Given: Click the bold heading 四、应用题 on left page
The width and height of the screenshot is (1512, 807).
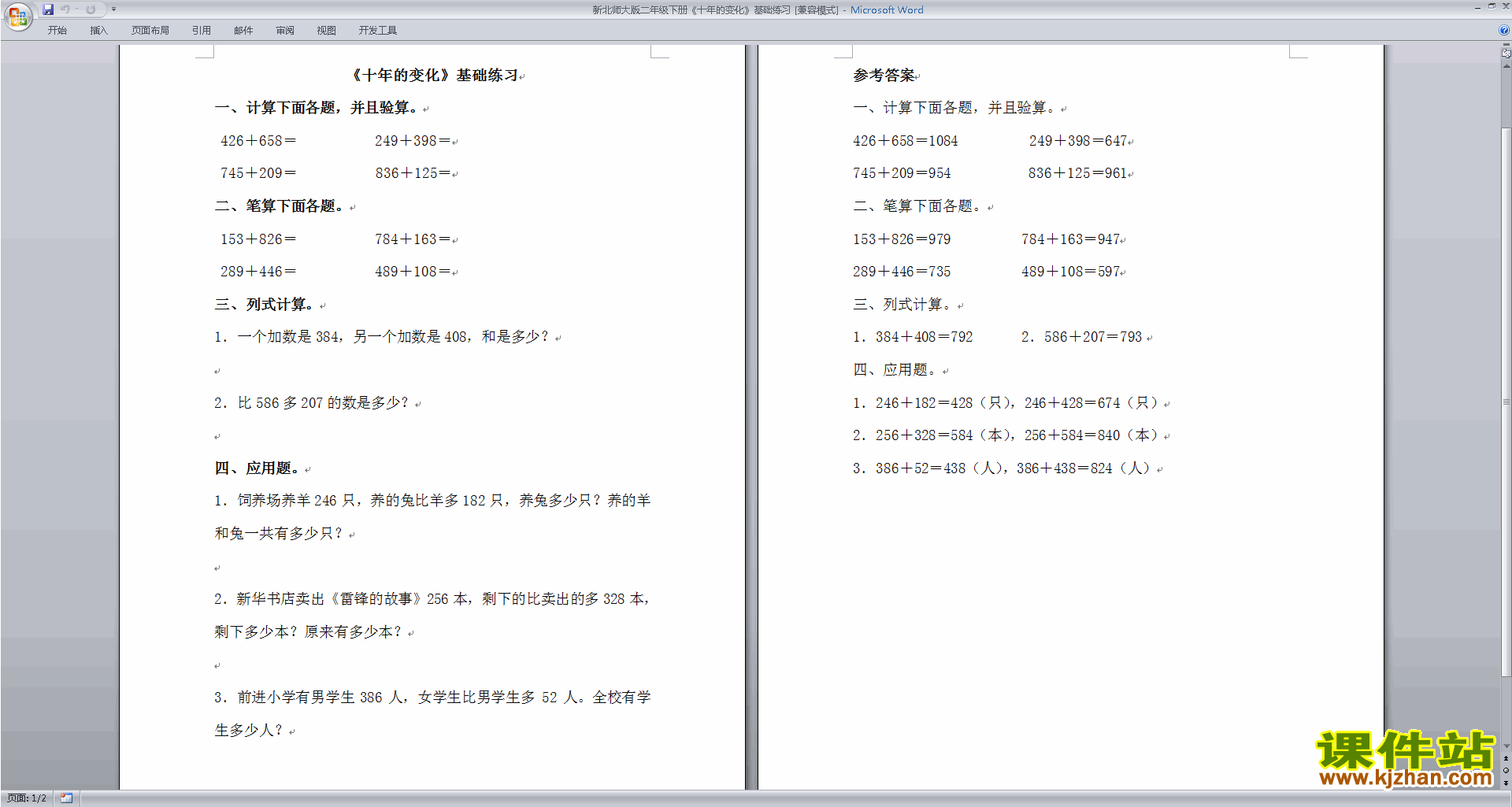Looking at the screenshot, I should 258,468.
